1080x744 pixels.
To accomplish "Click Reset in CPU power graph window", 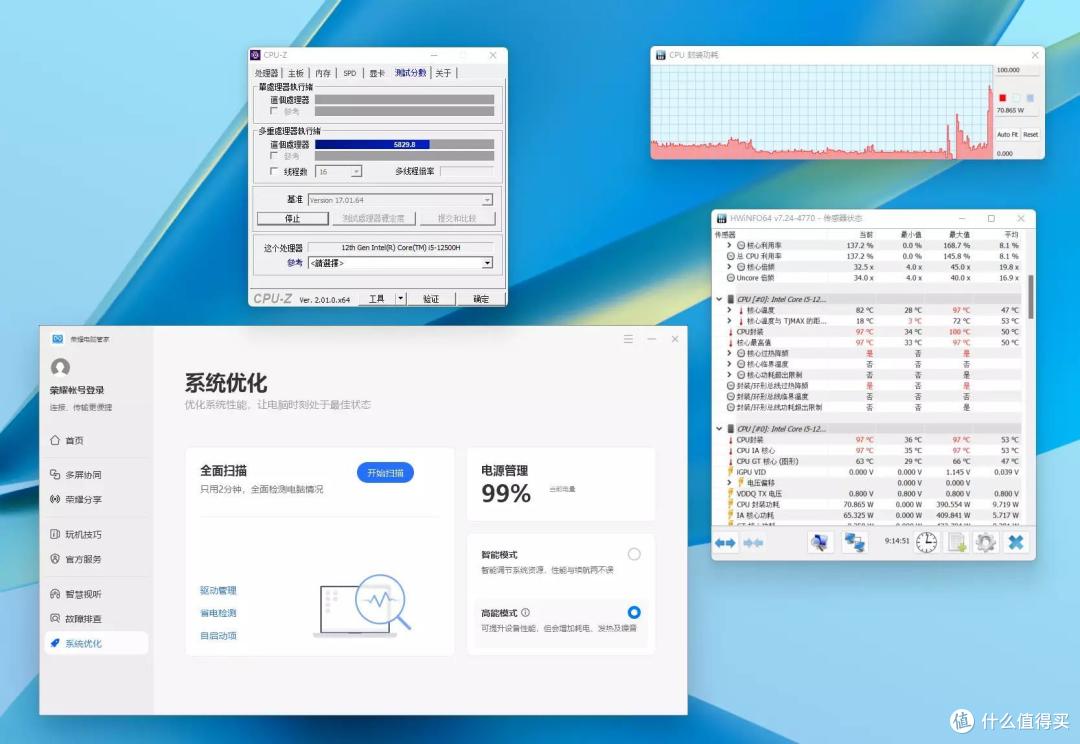I will tap(1030, 134).
